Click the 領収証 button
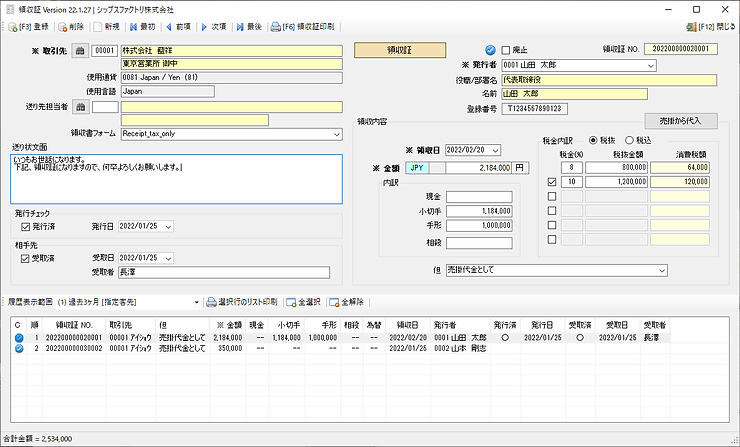This screenshot has width=740, height=447. pyautogui.click(x=400, y=50)
